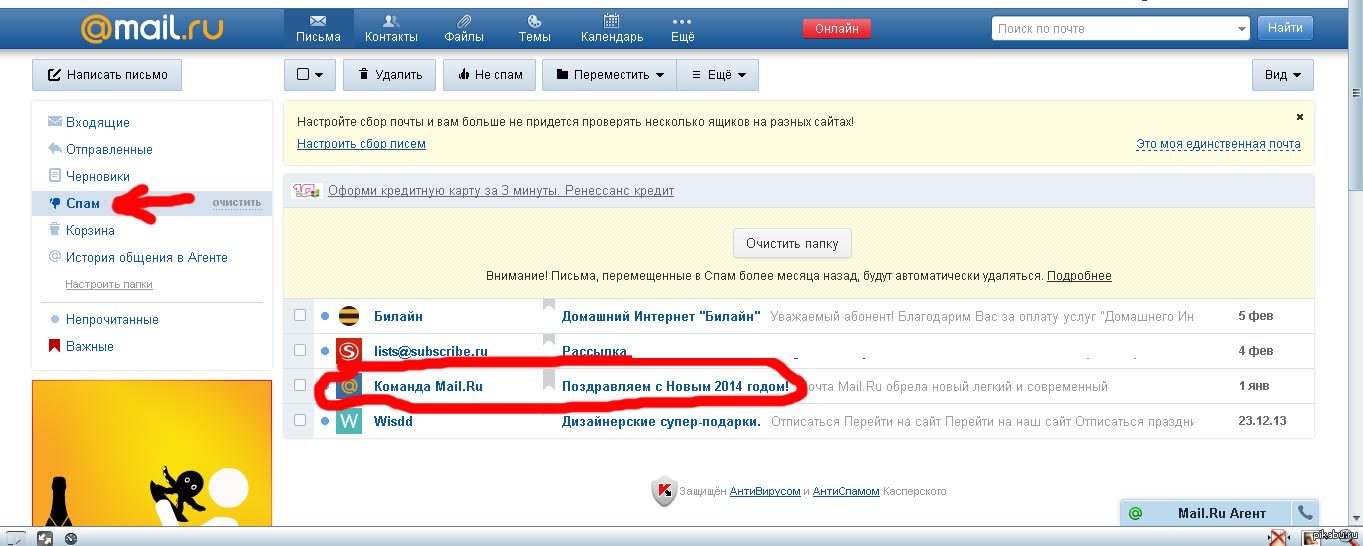The image size is (1363, 546).
Task: Show Непрочитанные messages
Action: tap(112, 319)
